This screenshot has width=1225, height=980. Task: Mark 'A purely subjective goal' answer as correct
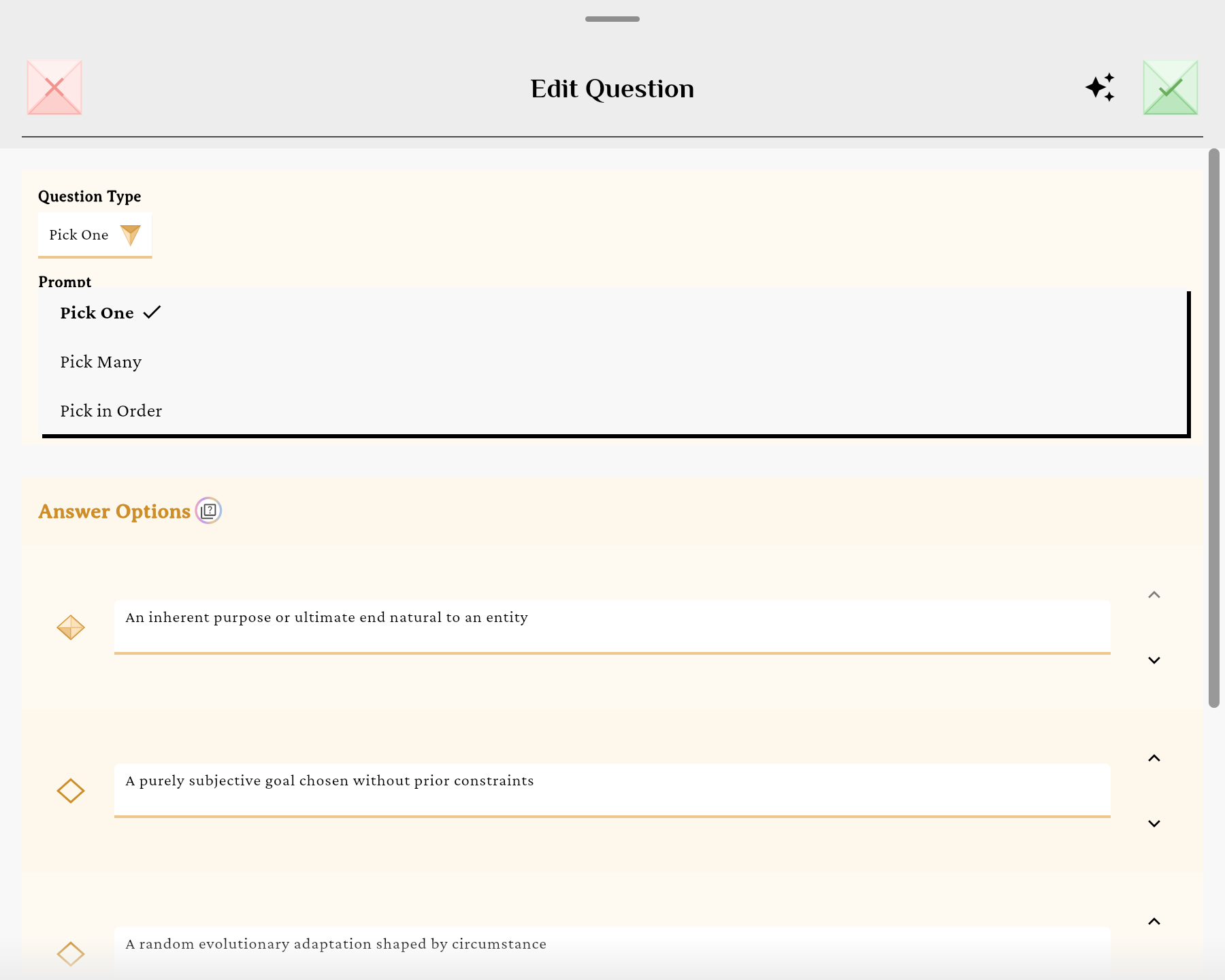71,791
